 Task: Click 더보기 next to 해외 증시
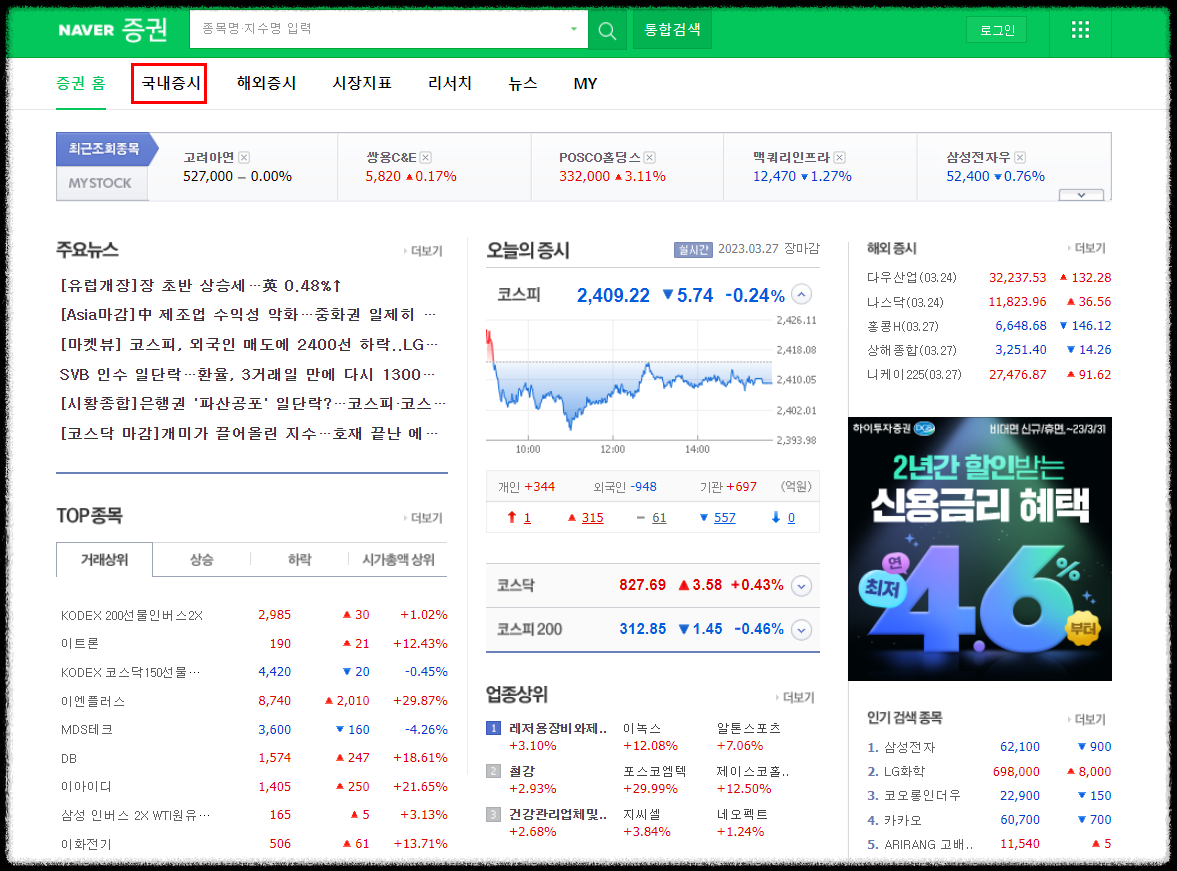(1087, 248)
